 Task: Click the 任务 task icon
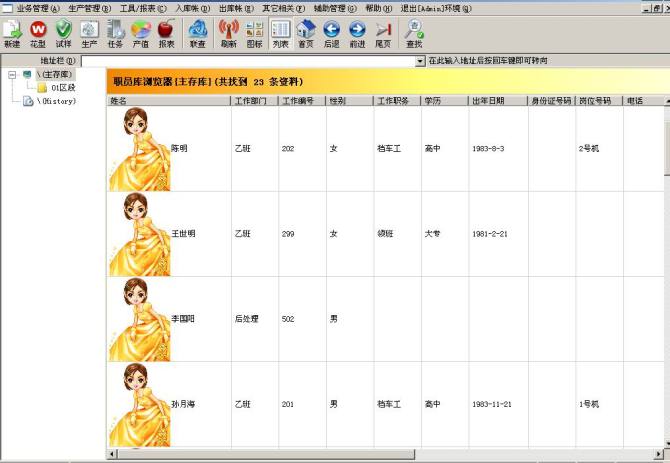click(x=115, y=33)
